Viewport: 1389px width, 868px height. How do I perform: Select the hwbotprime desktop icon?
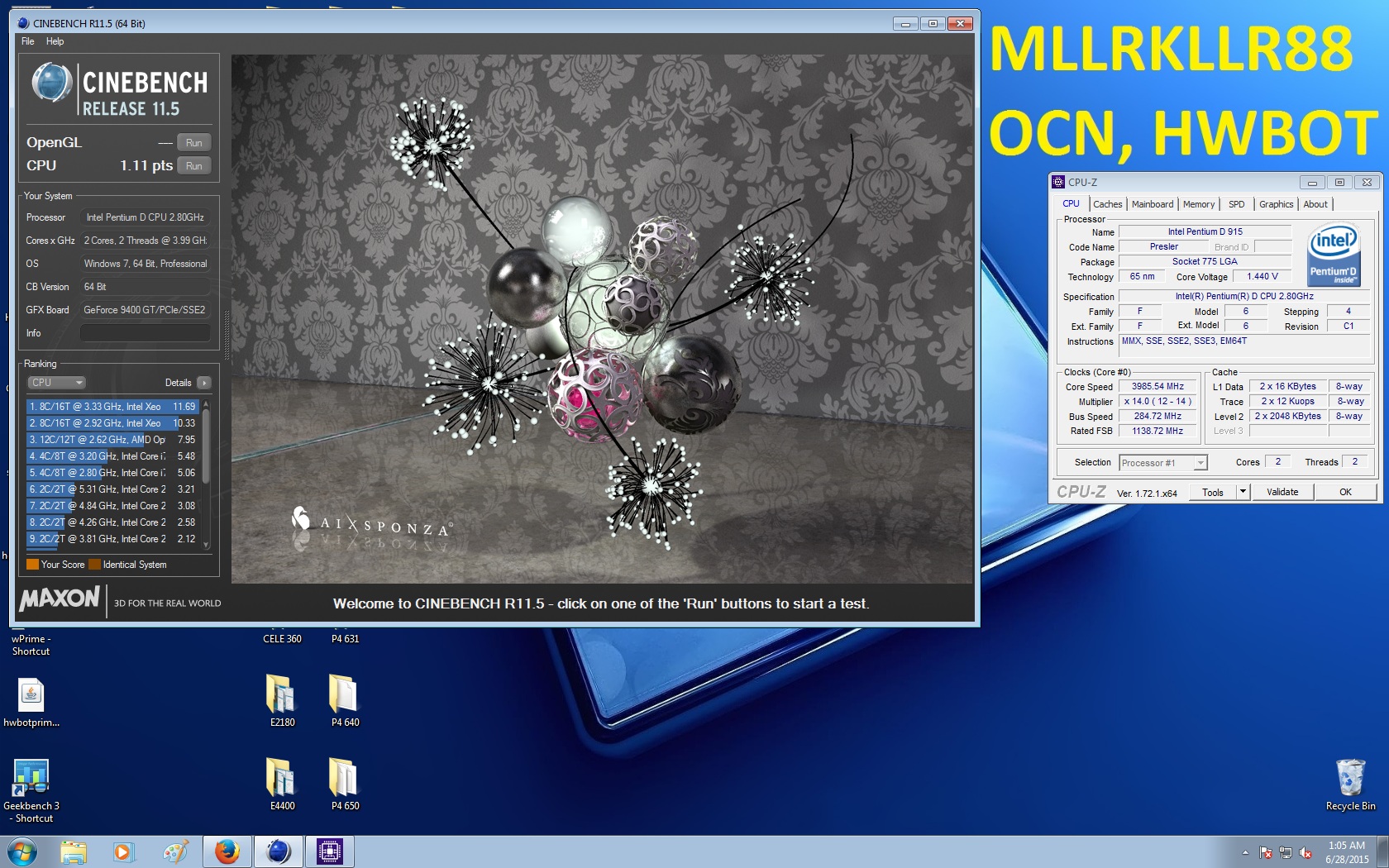31,703
